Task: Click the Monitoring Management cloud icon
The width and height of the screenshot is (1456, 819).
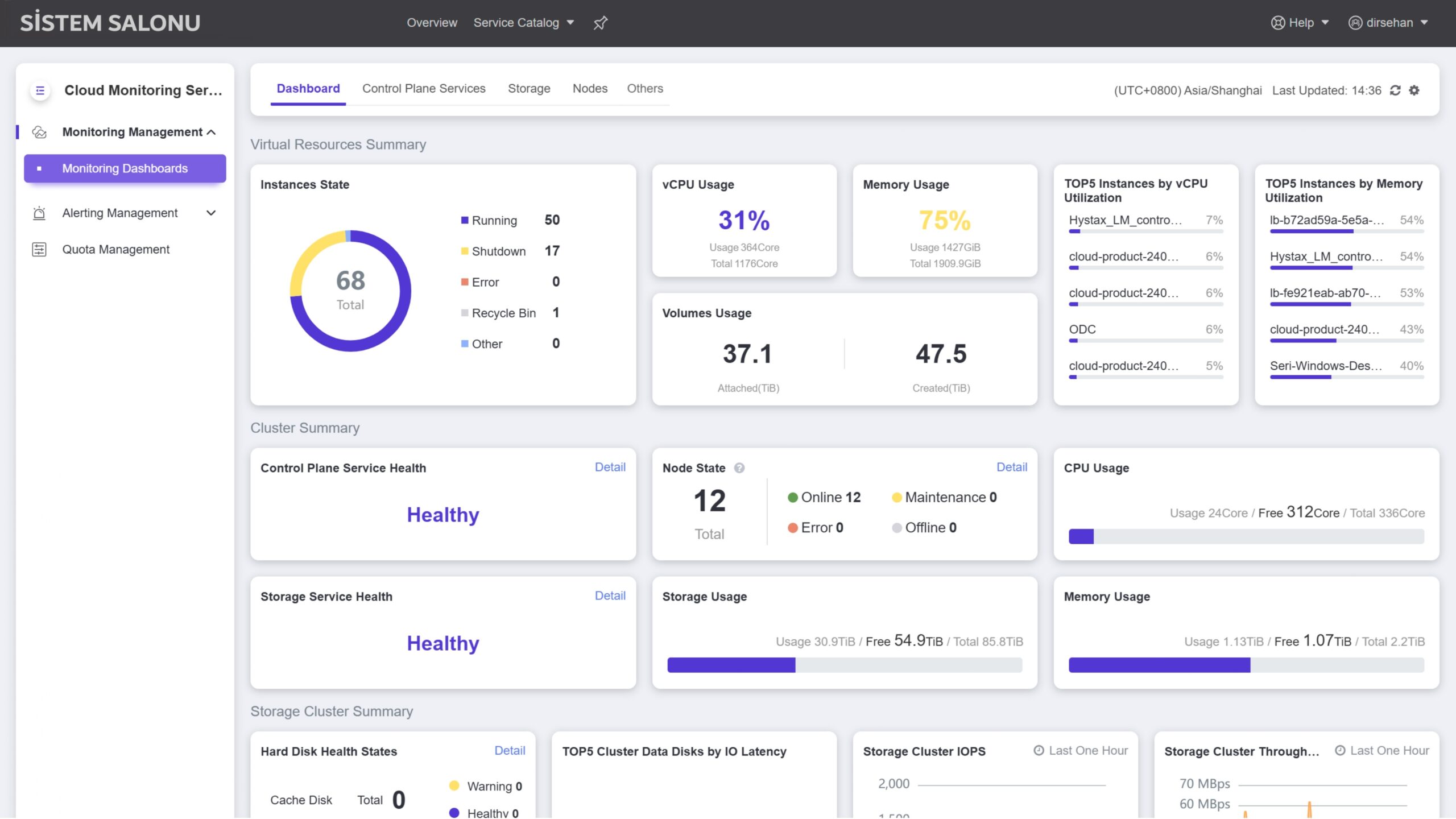Action: click(x=39, y=132)
